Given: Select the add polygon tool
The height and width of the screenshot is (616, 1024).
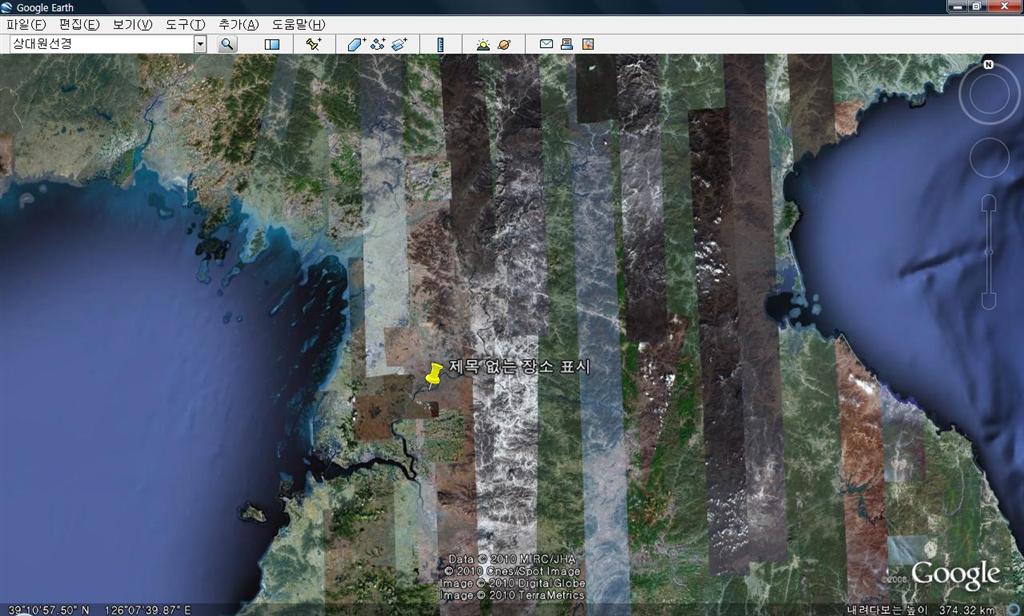Looking at the screenshot, I should (356, 44).
